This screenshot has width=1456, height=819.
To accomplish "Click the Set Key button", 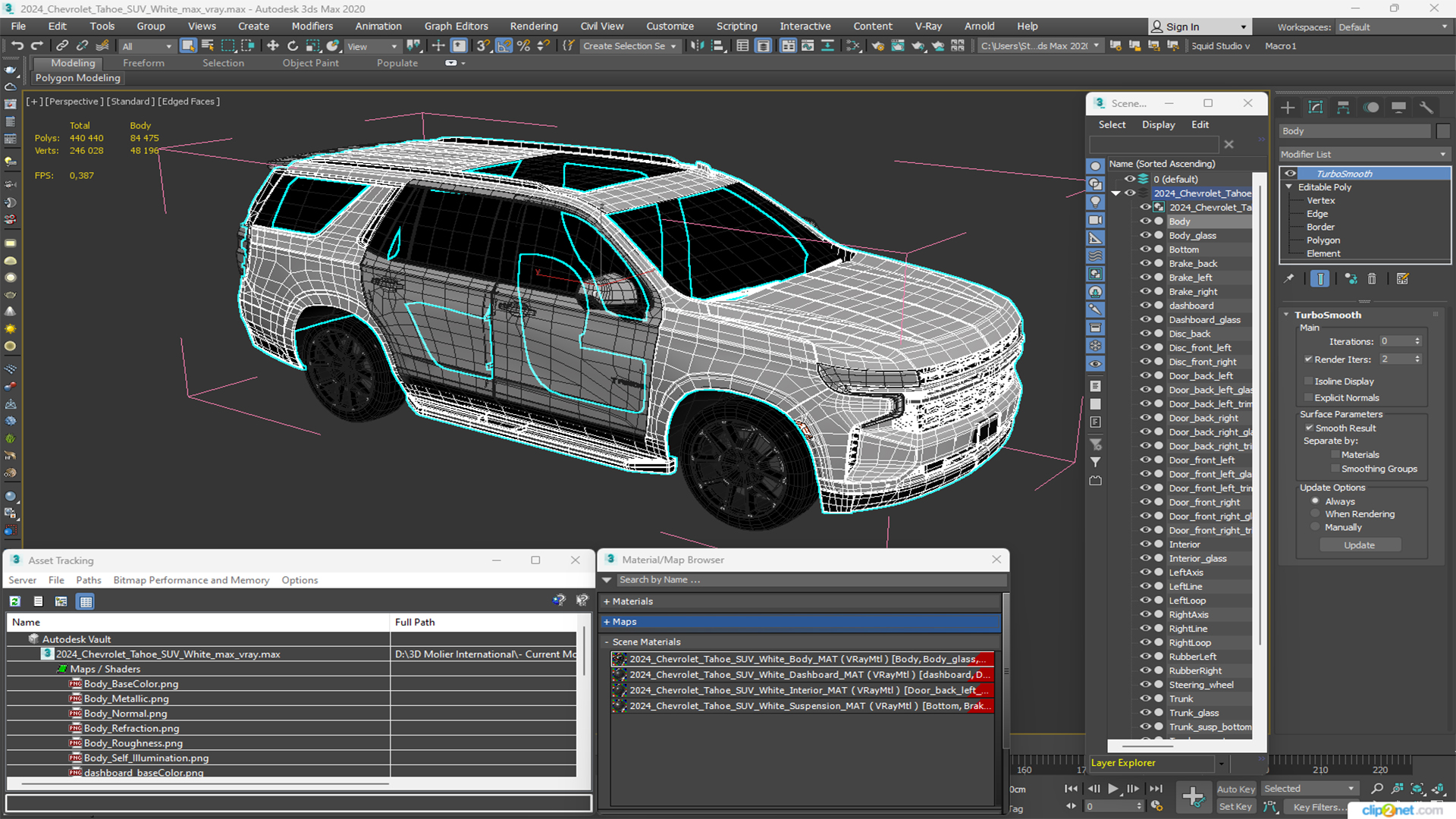I will click(1235, 807).
